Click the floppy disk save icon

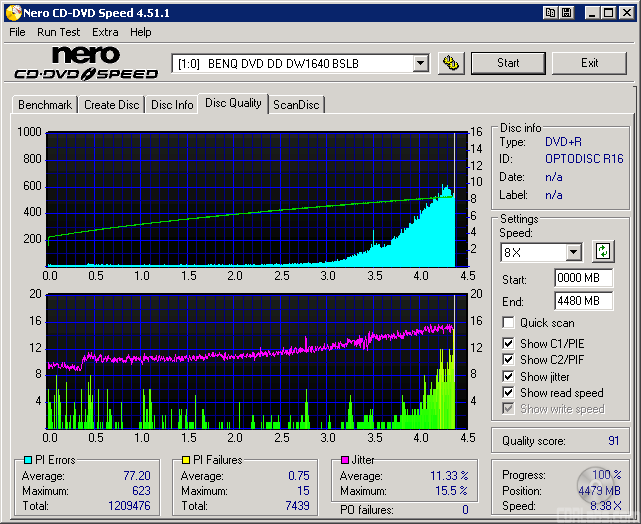566,12
